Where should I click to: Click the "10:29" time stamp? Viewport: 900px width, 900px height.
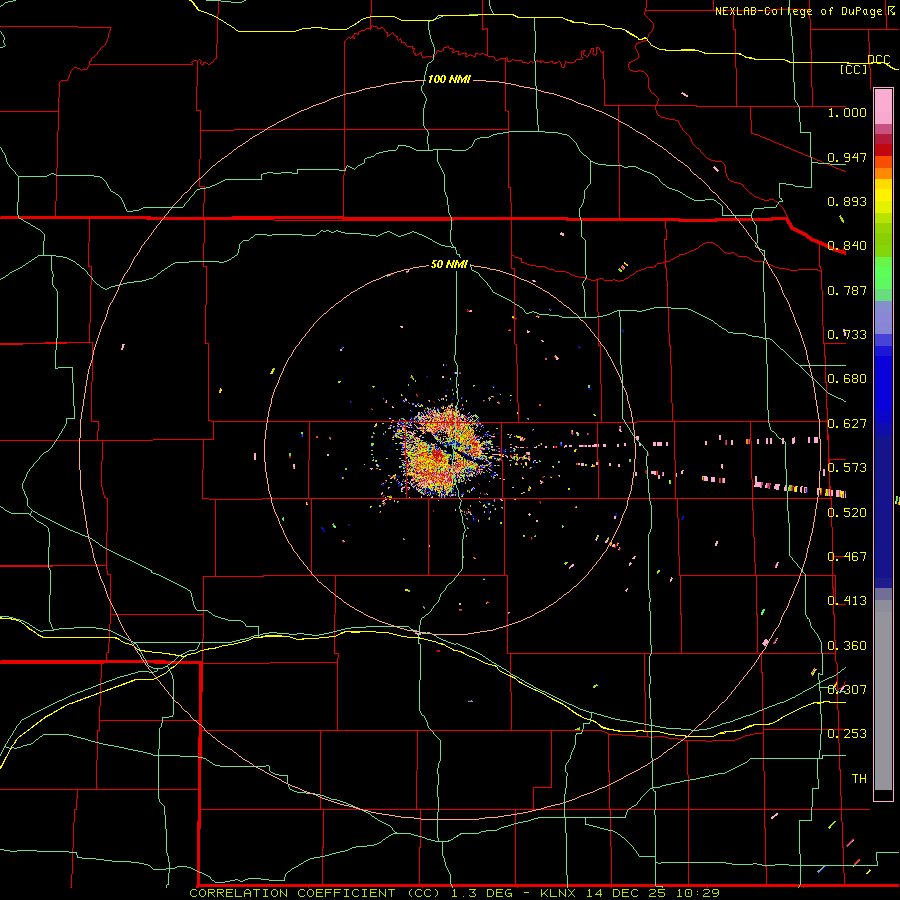698,893
